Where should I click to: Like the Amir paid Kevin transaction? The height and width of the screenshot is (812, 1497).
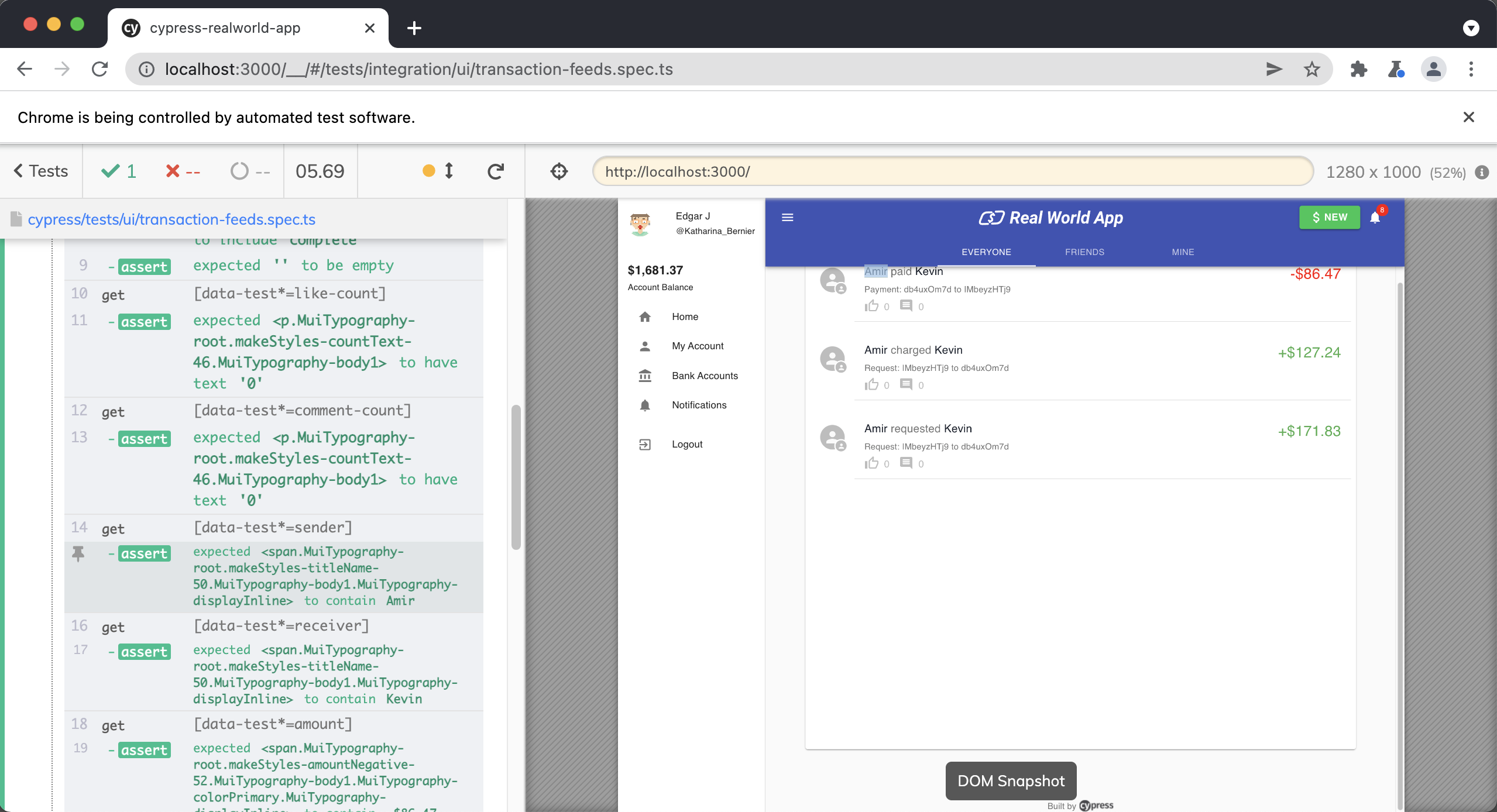(872, 306)
